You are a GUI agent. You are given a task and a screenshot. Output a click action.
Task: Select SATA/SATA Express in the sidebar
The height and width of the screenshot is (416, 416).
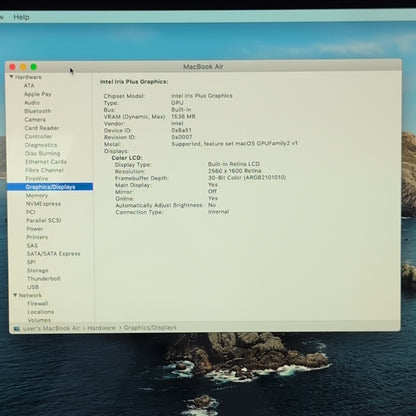[53, 254]
